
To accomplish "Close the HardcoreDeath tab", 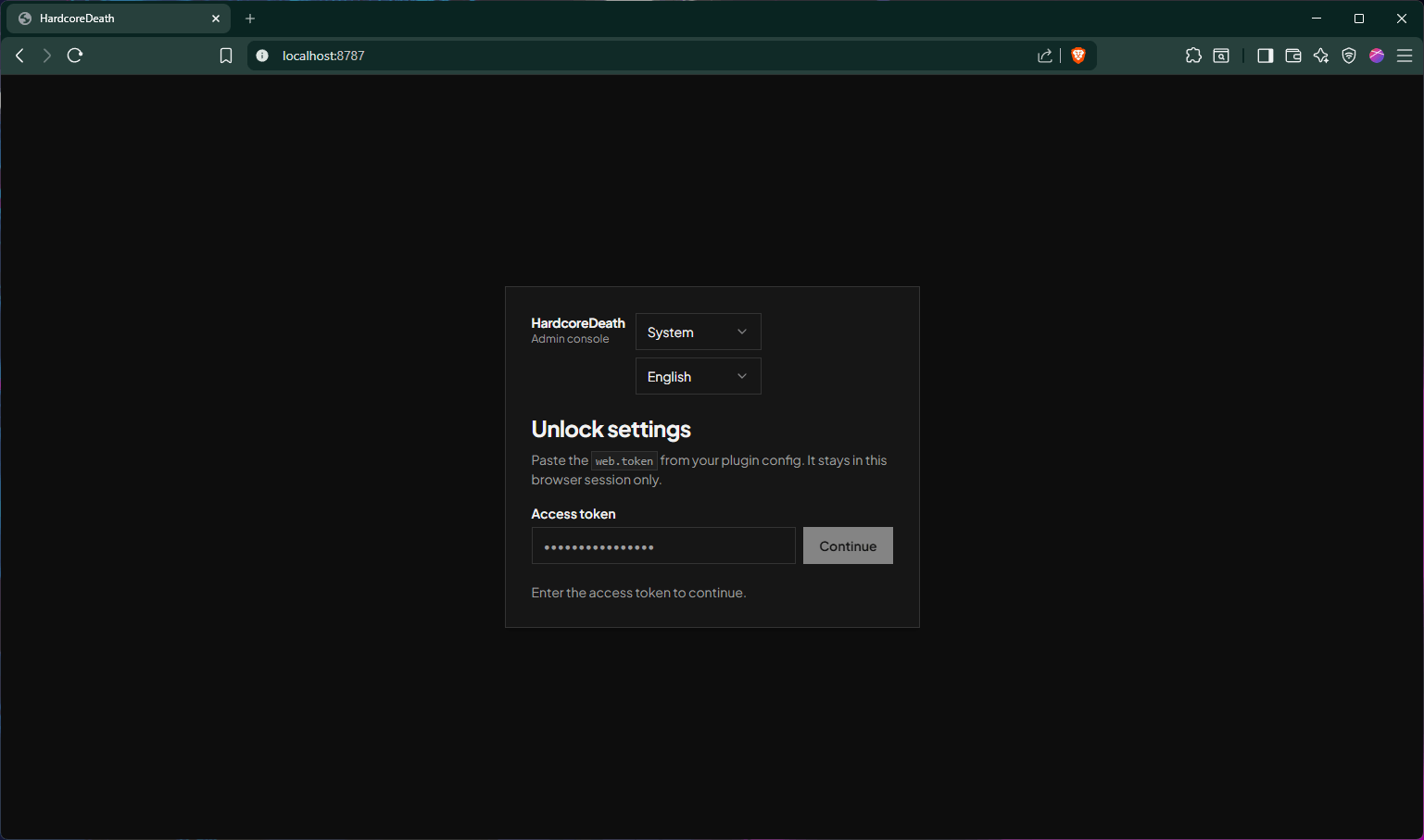I will tap(216, 19).
